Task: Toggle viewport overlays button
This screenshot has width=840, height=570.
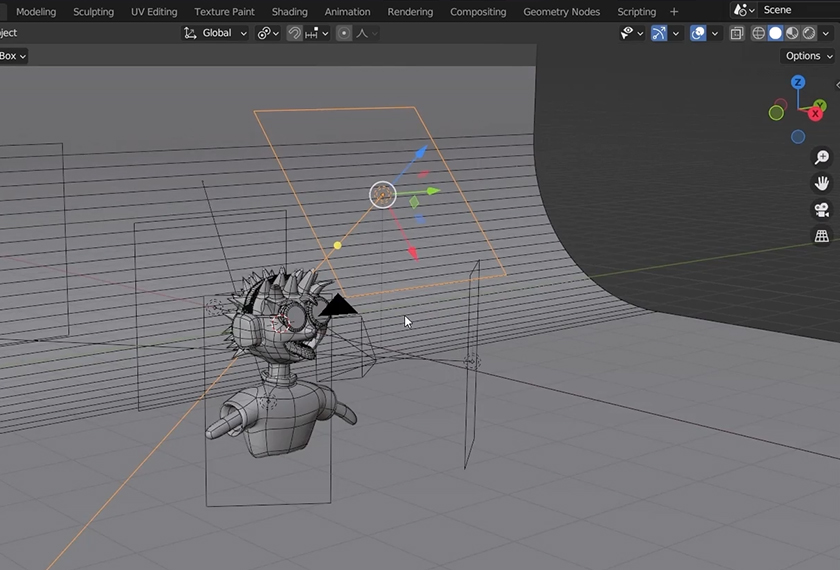Action: [x=698, y=33]
